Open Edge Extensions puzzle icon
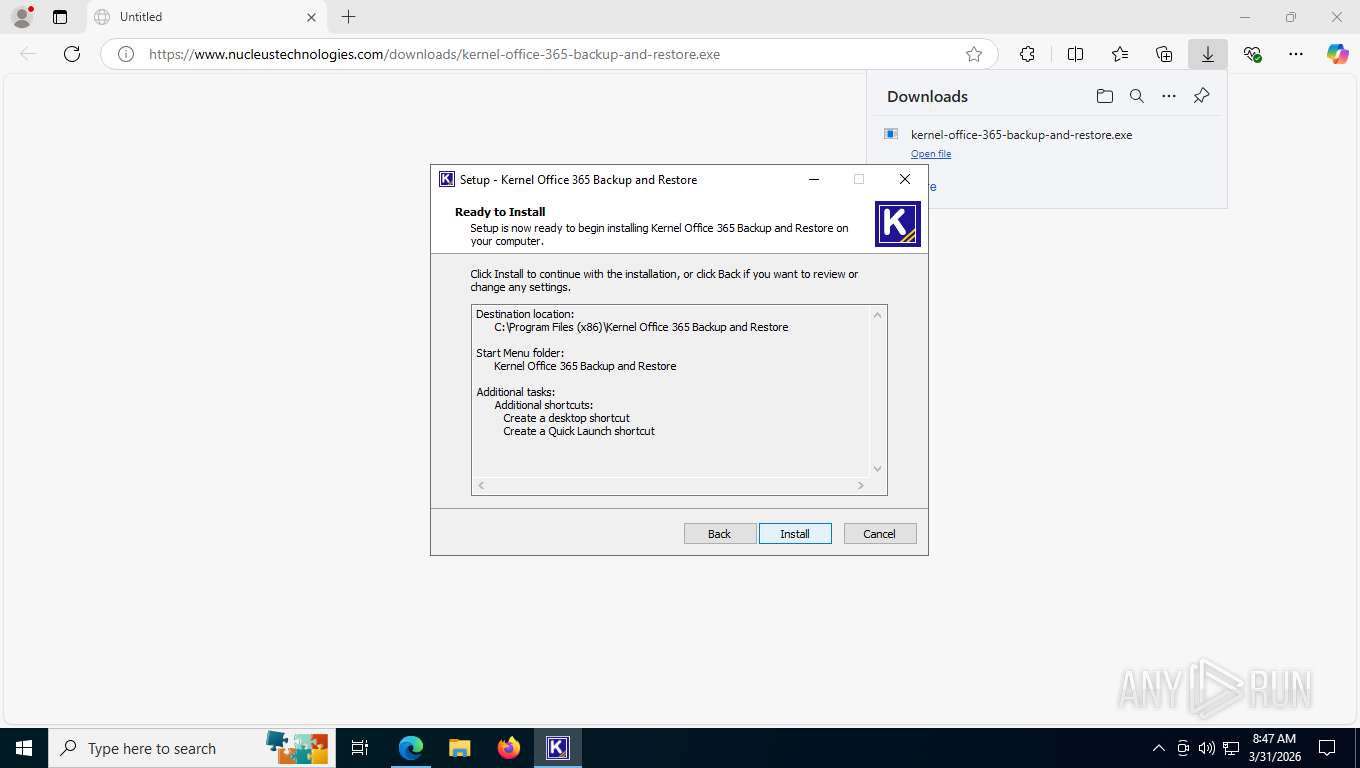1360x768 pixels. click(x=1027, y=54)
